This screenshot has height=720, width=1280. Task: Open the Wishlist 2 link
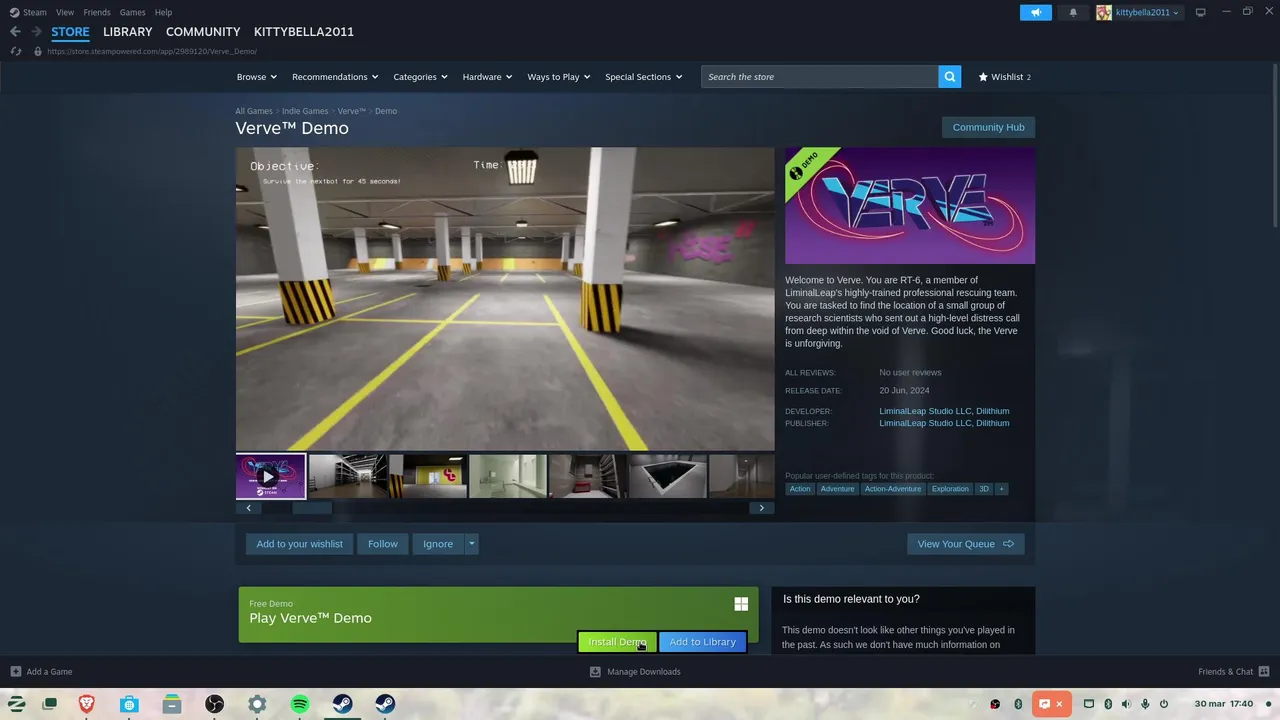[1004, 77]
